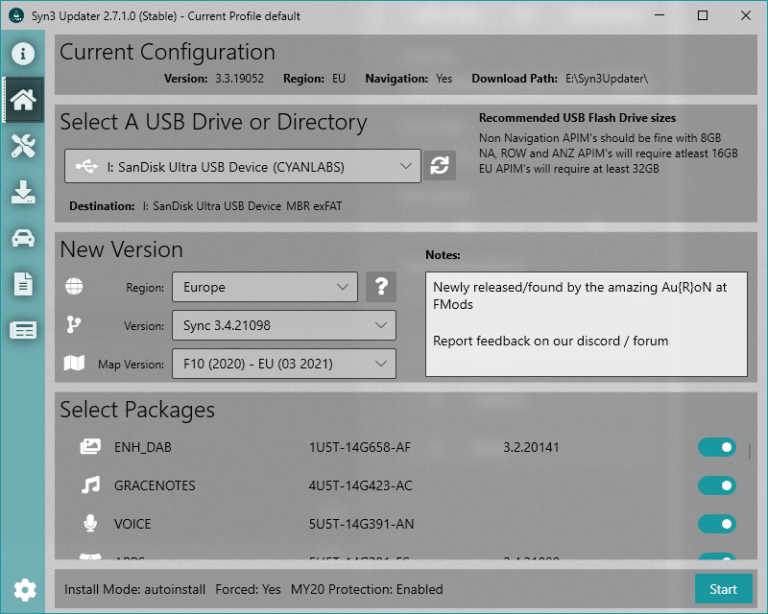The width and height of the screenshot is (768, 614).
Task: Click the VOICE package label
Action: coord(132,524)
